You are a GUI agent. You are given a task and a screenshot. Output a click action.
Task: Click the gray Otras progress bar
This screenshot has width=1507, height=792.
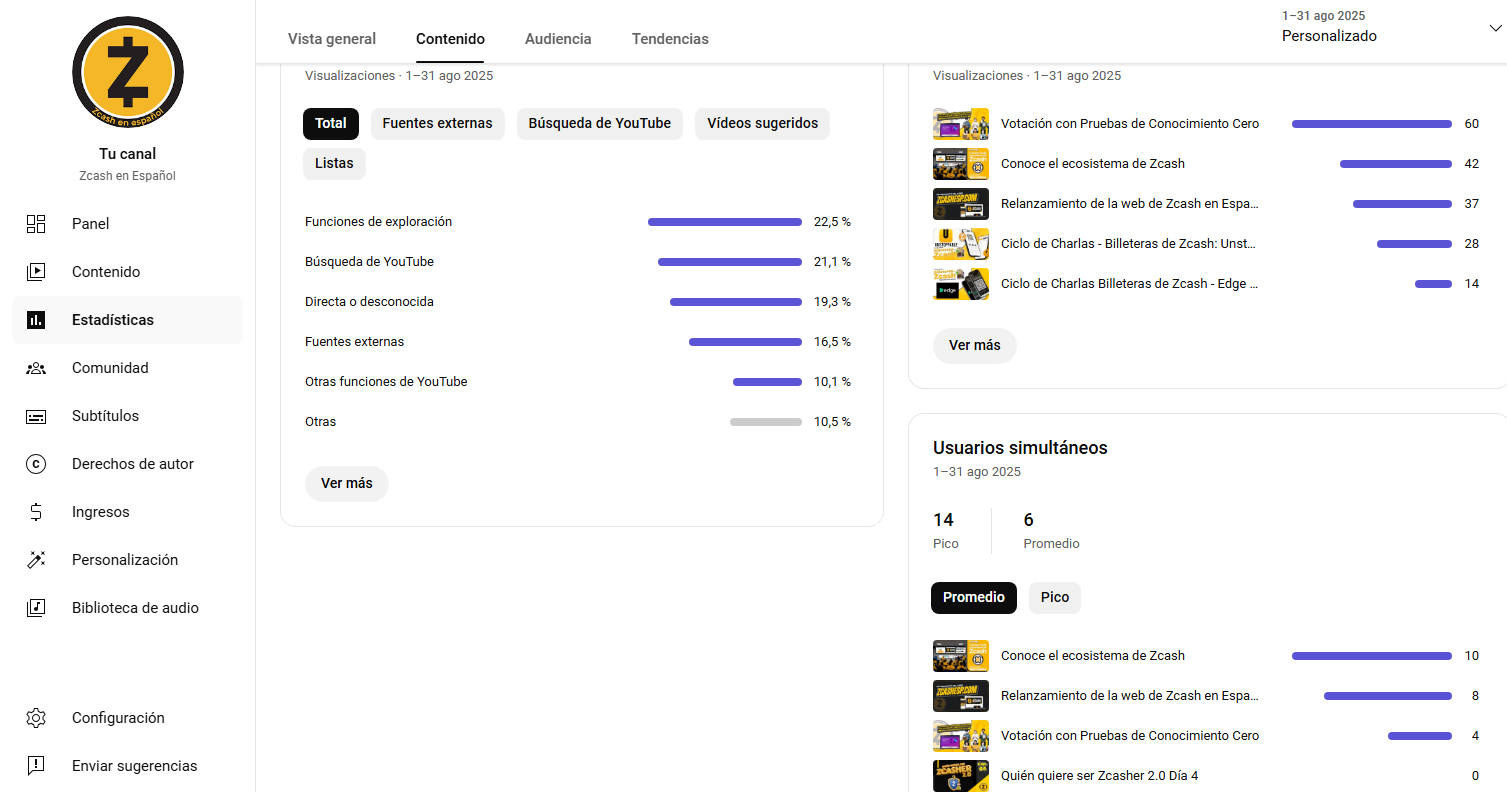pyautogui.click(x=766, y=422)
